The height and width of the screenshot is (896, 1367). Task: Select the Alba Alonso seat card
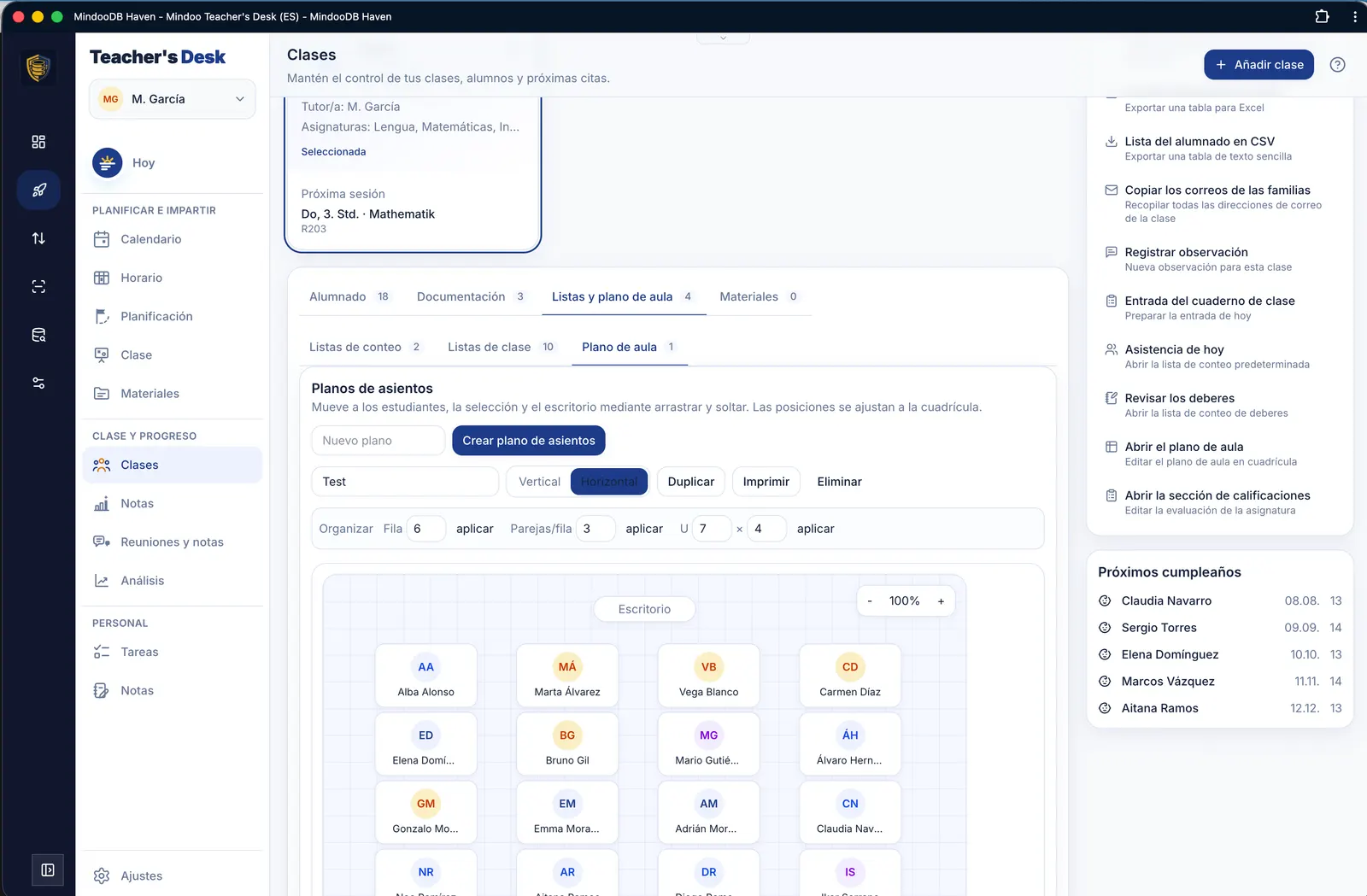(425, 676)
